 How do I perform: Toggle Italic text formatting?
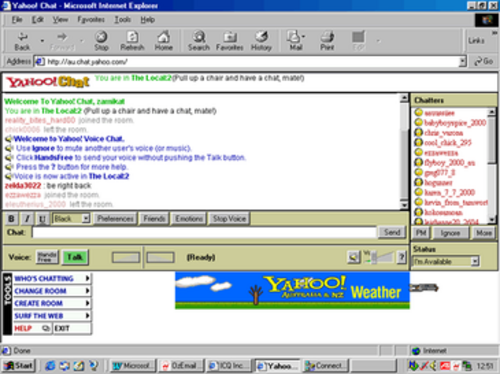point(27,219)
